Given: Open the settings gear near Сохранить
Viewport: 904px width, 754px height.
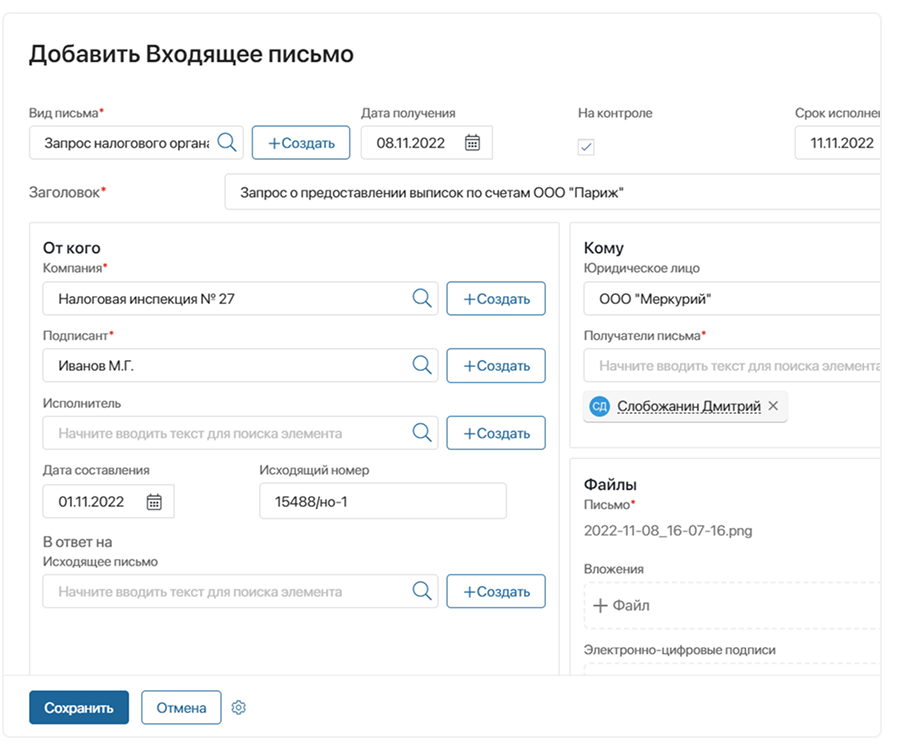Looking at the screenshot, I should pyautogui.click(x=238, y=707).
